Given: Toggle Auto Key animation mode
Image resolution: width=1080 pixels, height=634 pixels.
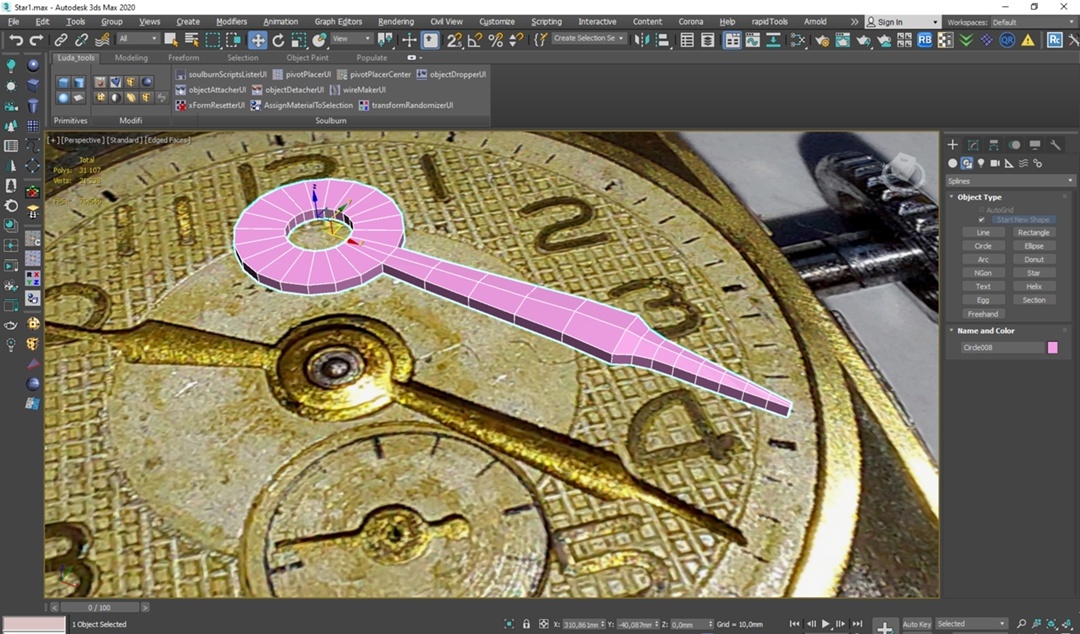Looking at the screenshot, I should (x=916, y=624).
